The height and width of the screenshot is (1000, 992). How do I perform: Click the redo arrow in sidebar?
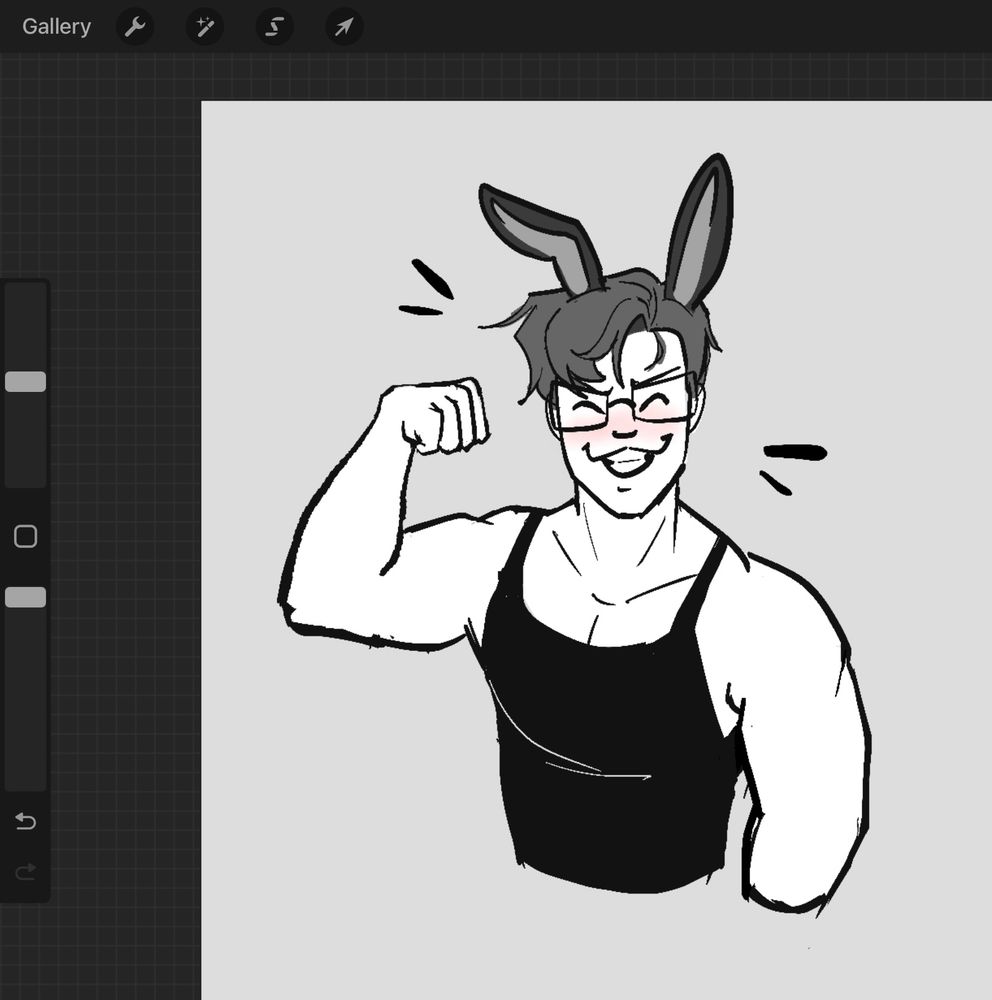[x=26, y=872]
